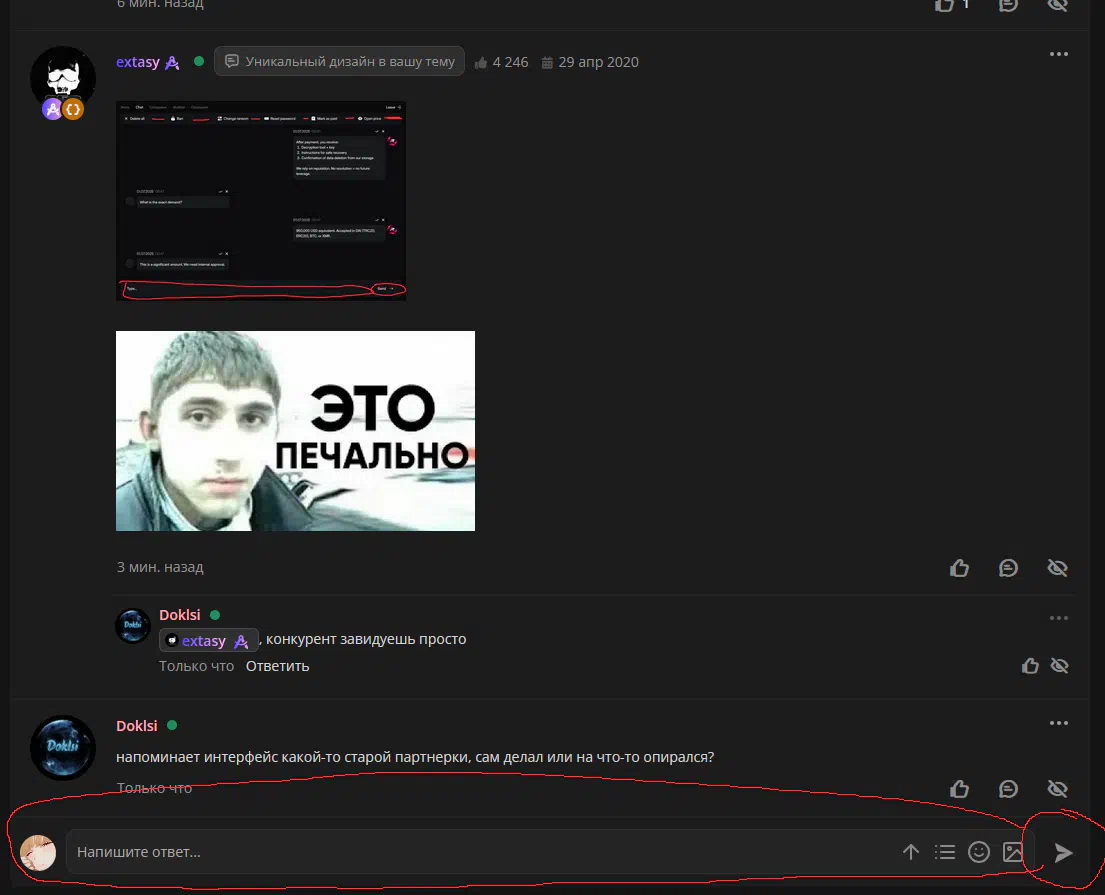Viewport: 1105px width, 895px height.
Task: Toggle hide on Doklsi's last post
Action: tap(1057, 788)
